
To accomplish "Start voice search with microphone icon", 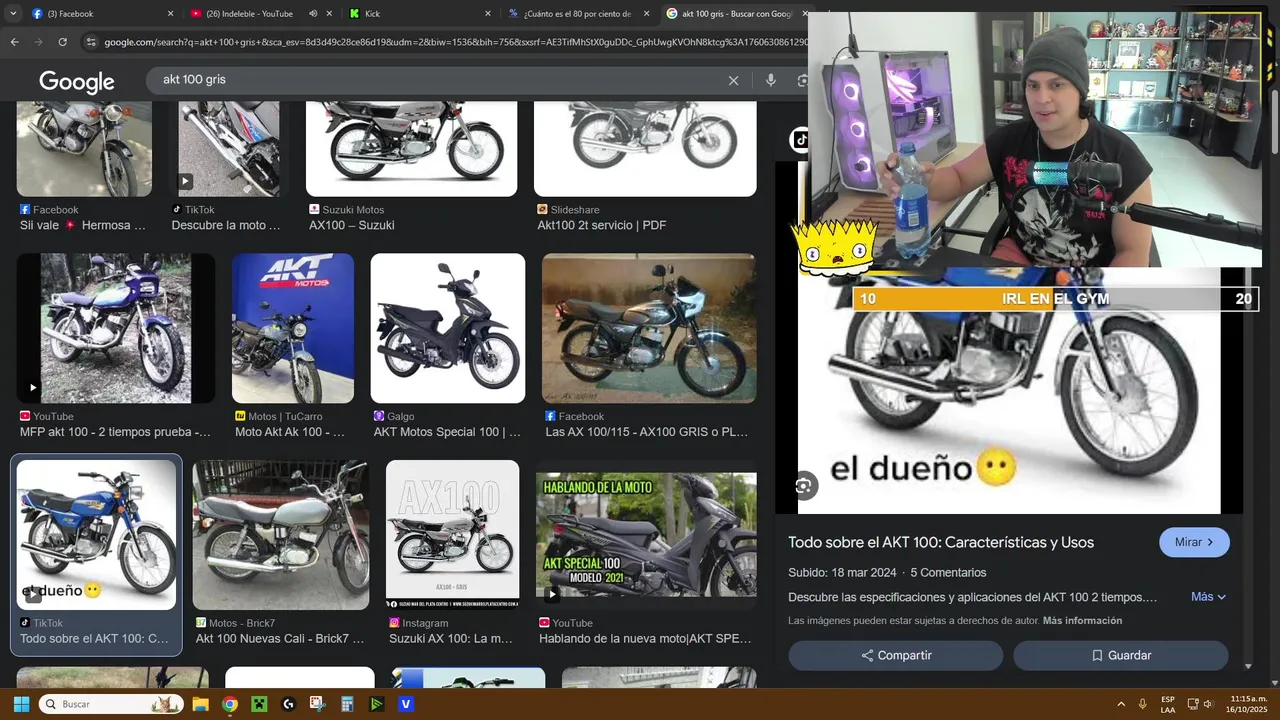I will (x=770, y=80).
